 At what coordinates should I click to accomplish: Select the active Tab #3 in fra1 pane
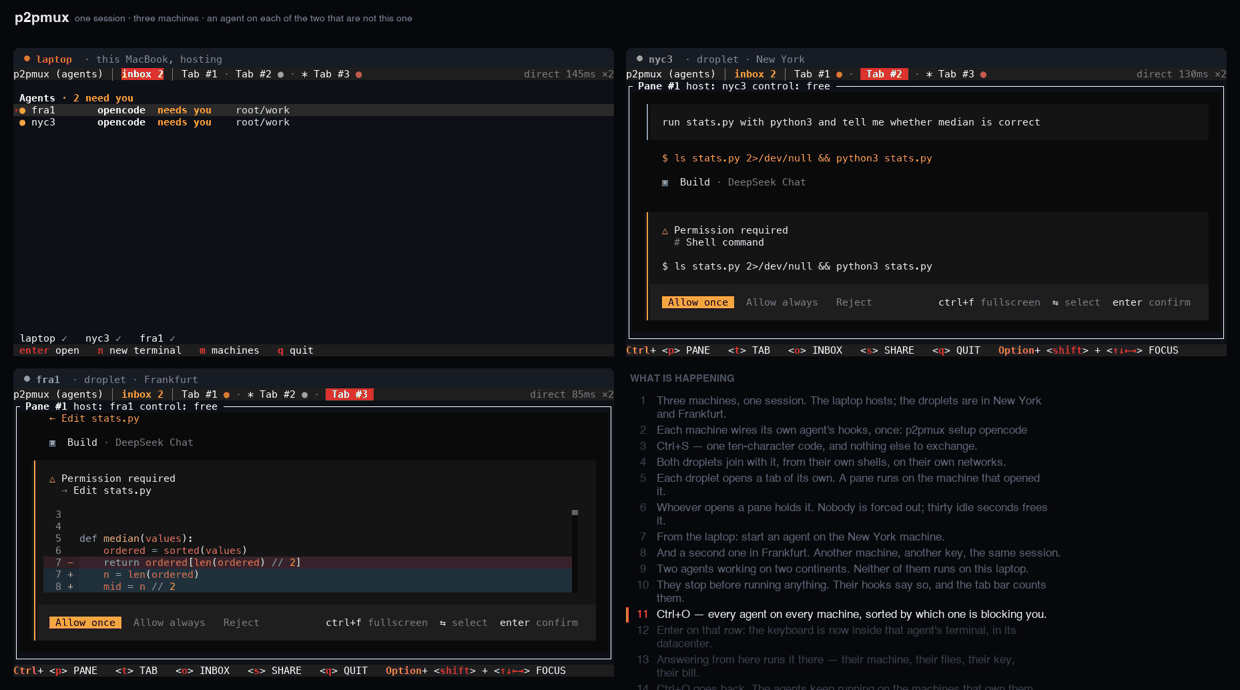coord(349,394)
